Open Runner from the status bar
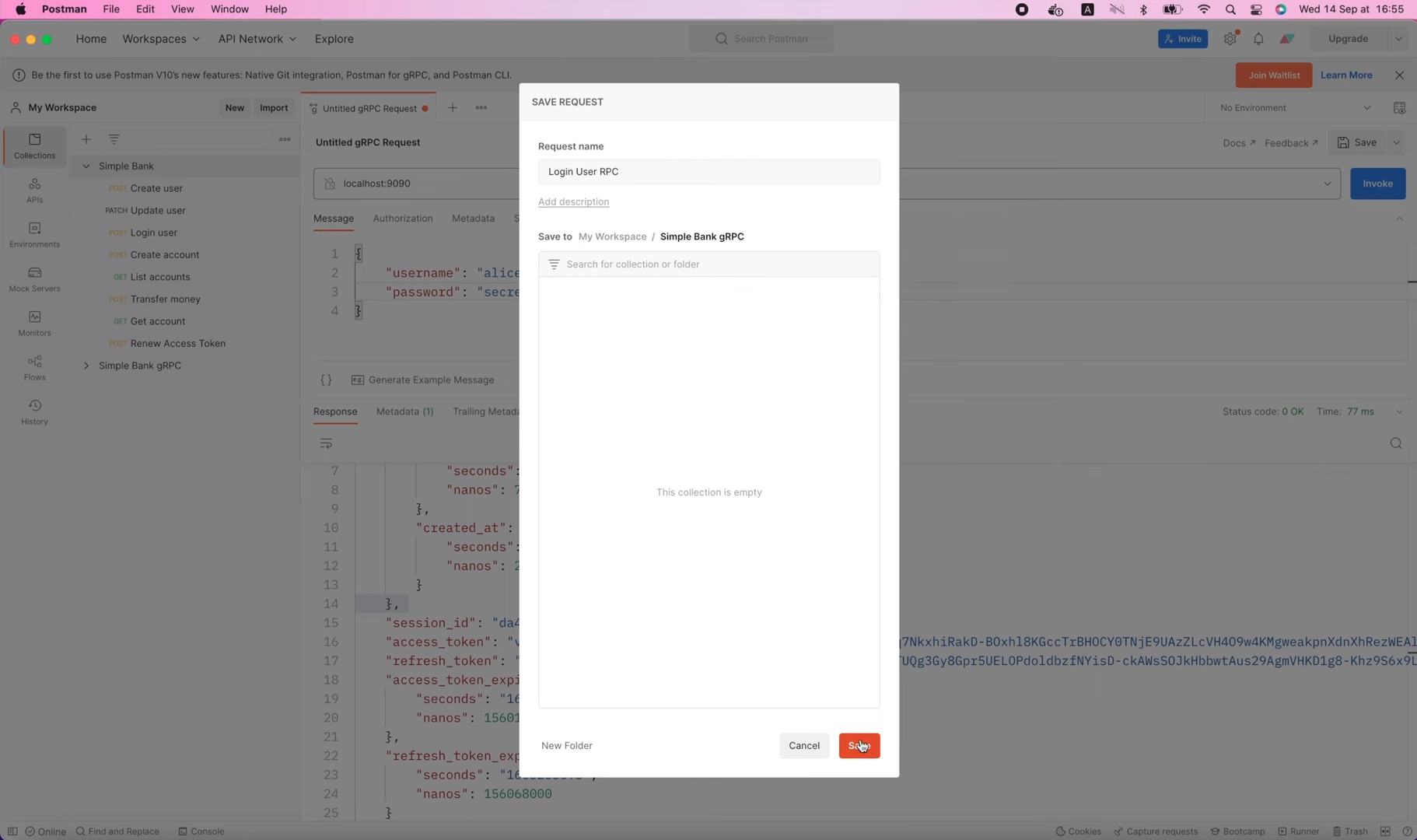Image resolution: width=1417 pixels, height=840 pixels. point(1298,831)
